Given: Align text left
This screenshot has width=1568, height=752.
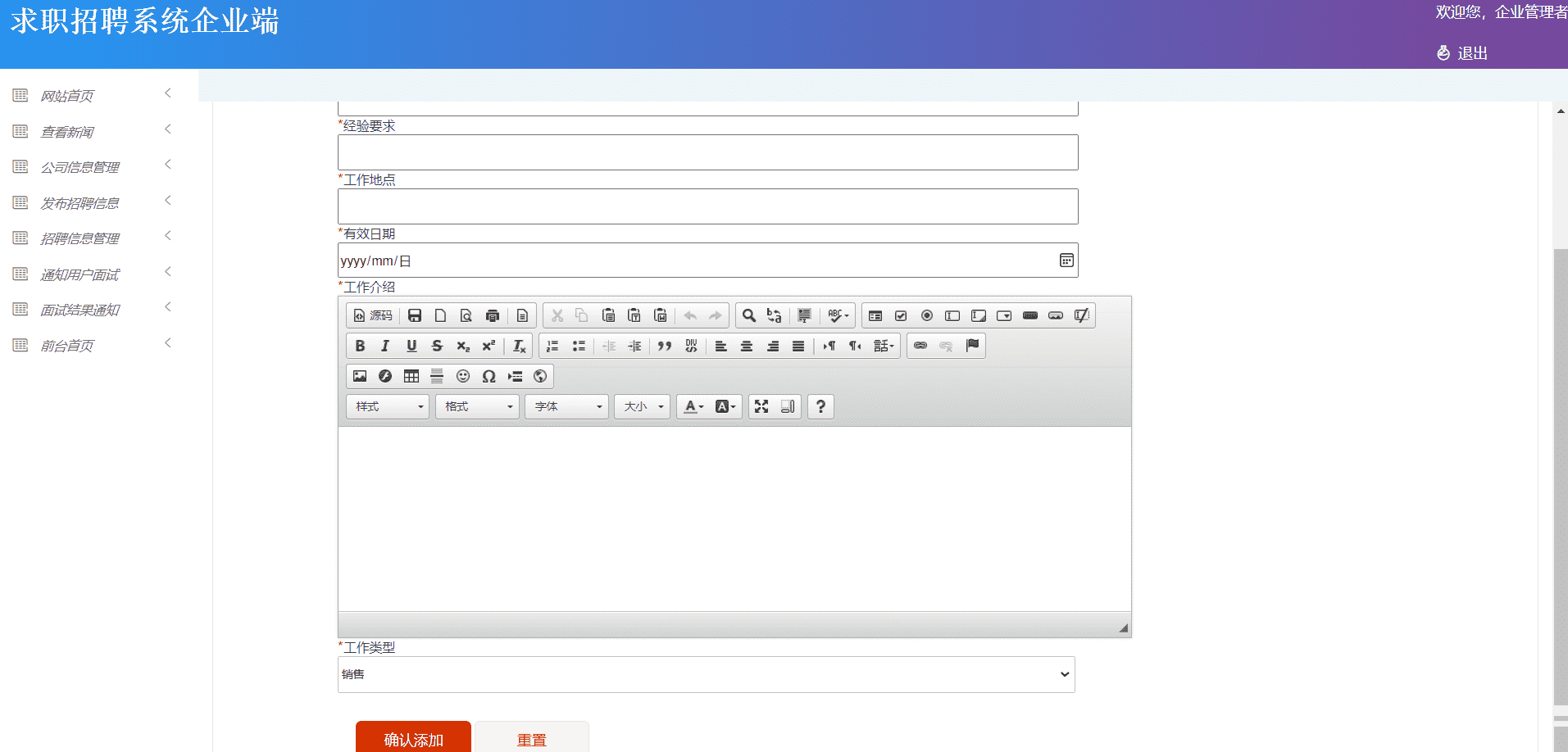Looking at the screenshot, I should point(720,346).
